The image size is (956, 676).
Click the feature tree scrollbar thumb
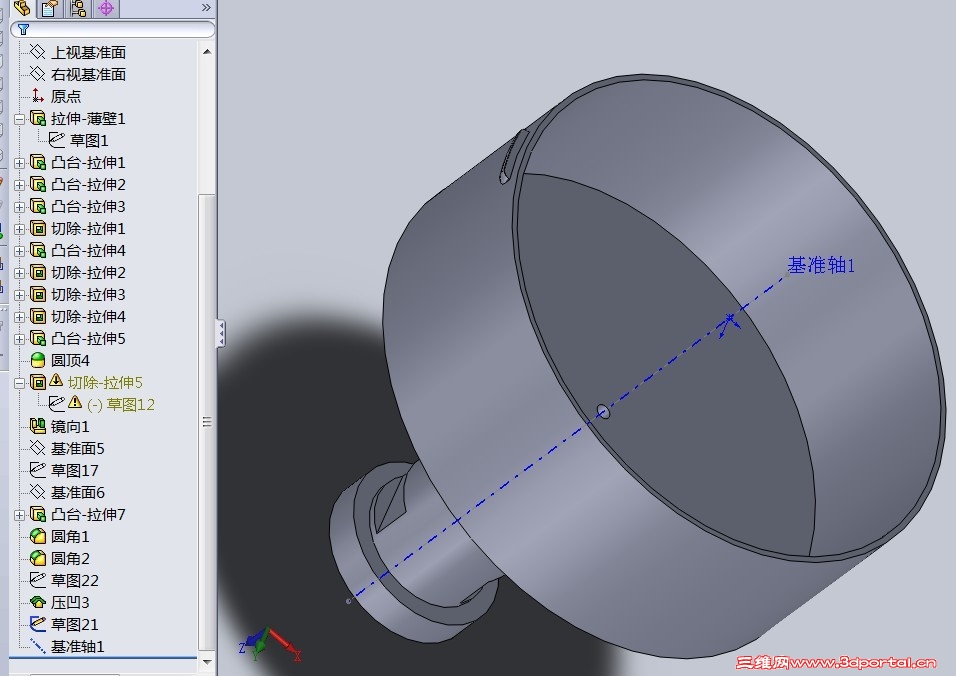[207, 422]
